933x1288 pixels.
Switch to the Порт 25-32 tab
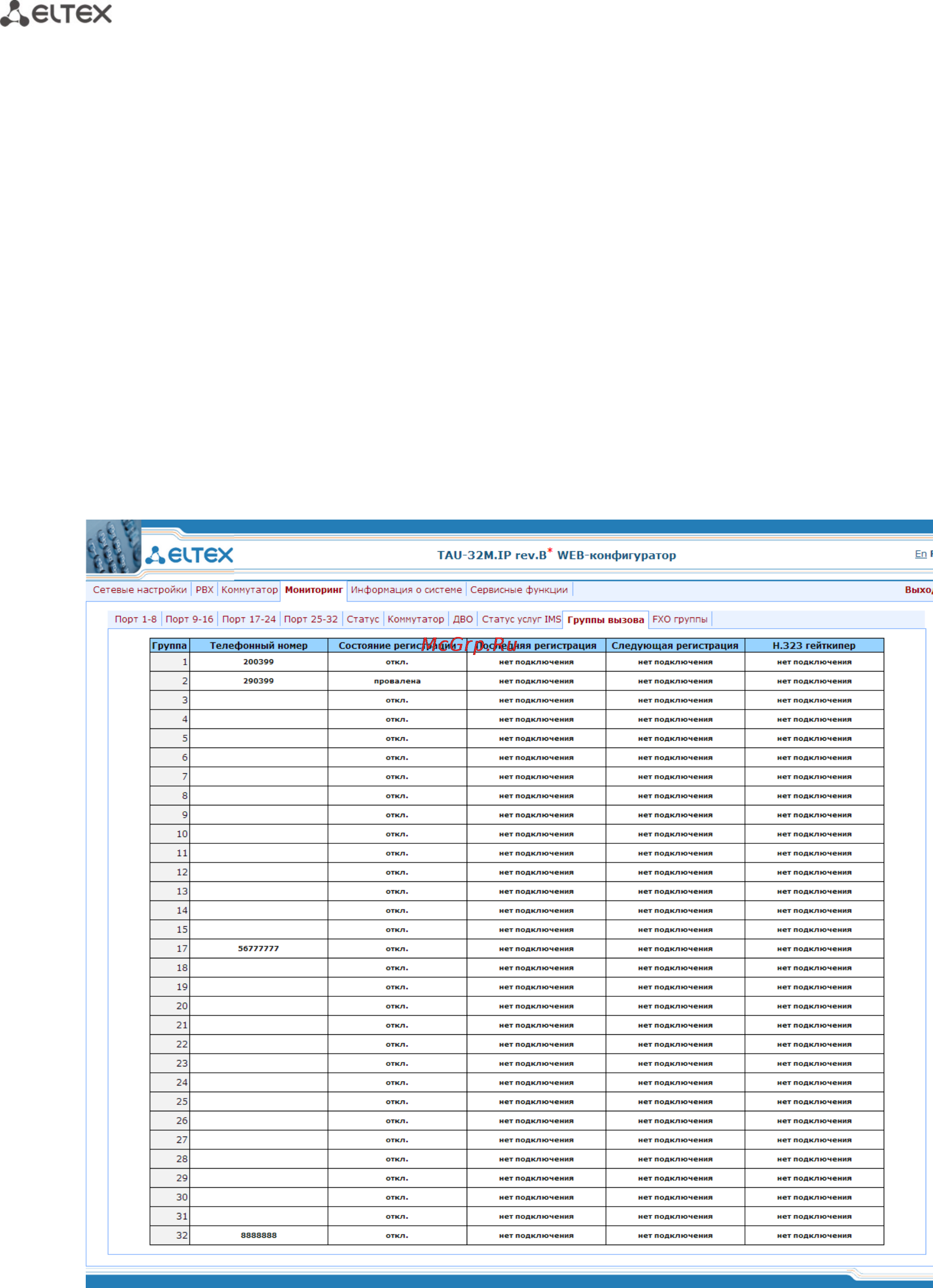311,619
